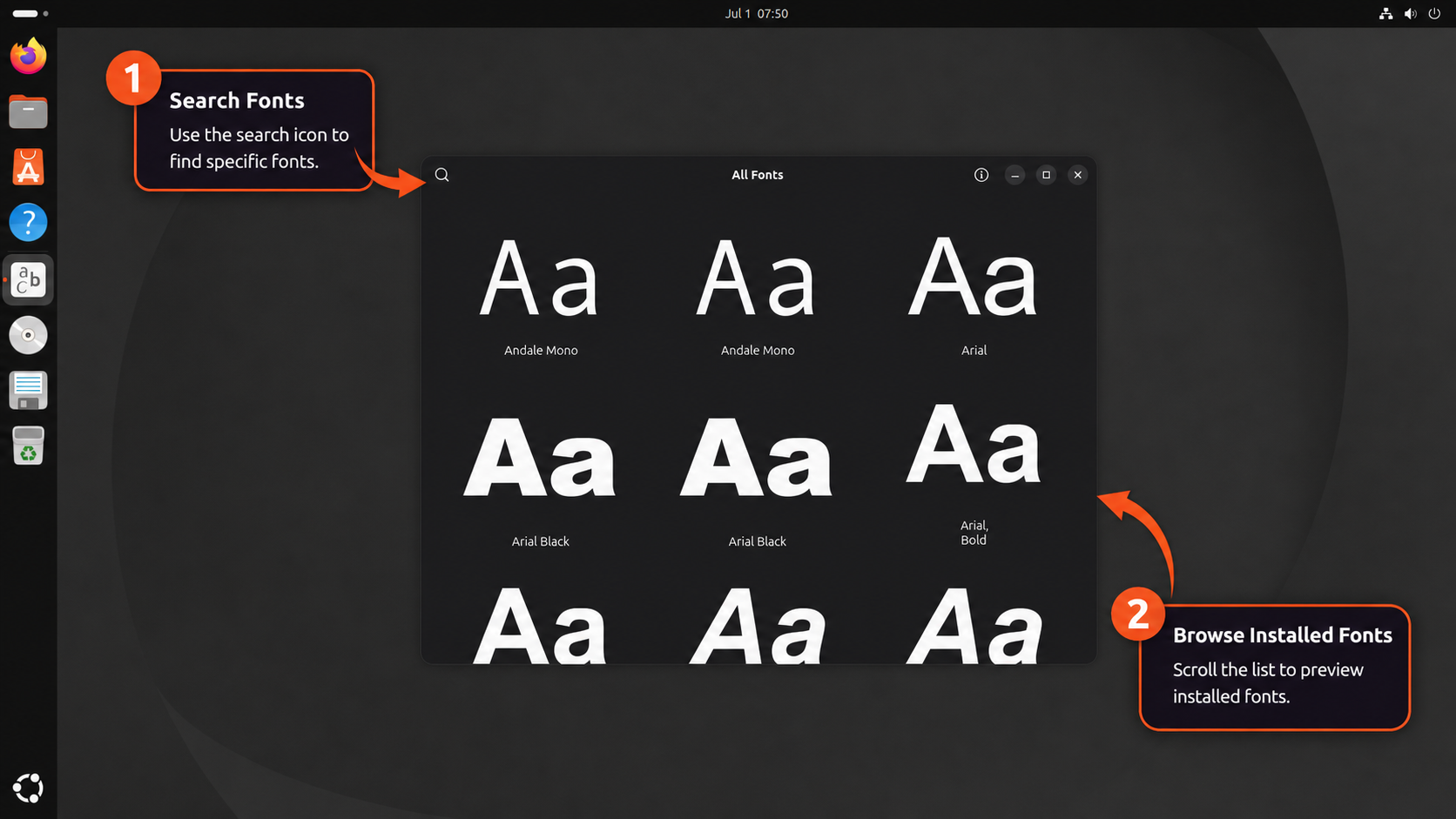Click the volume speaker icon in top bar

pos(1411,14)
